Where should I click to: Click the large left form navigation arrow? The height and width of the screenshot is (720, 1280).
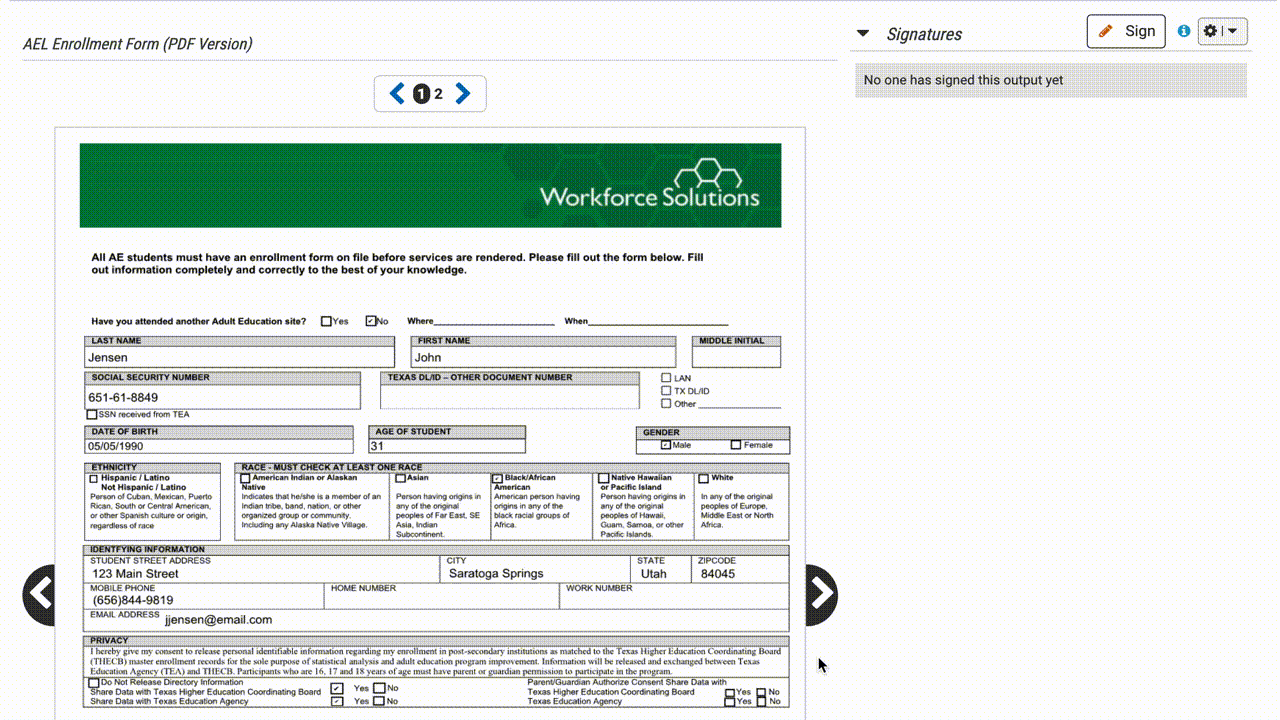click(40, 594)
